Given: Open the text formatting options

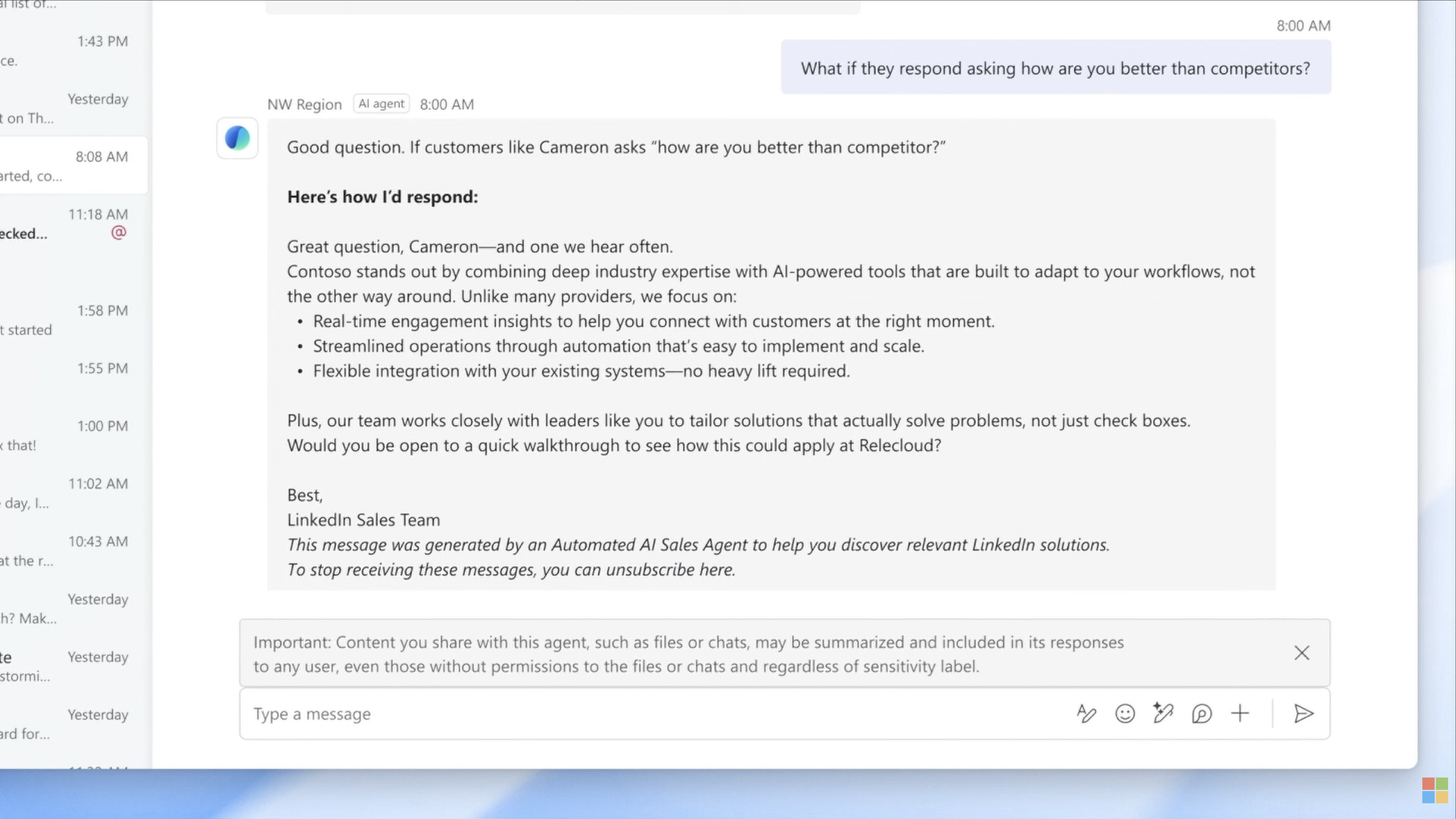Looking at the screenshot, I should (1086, 714).
